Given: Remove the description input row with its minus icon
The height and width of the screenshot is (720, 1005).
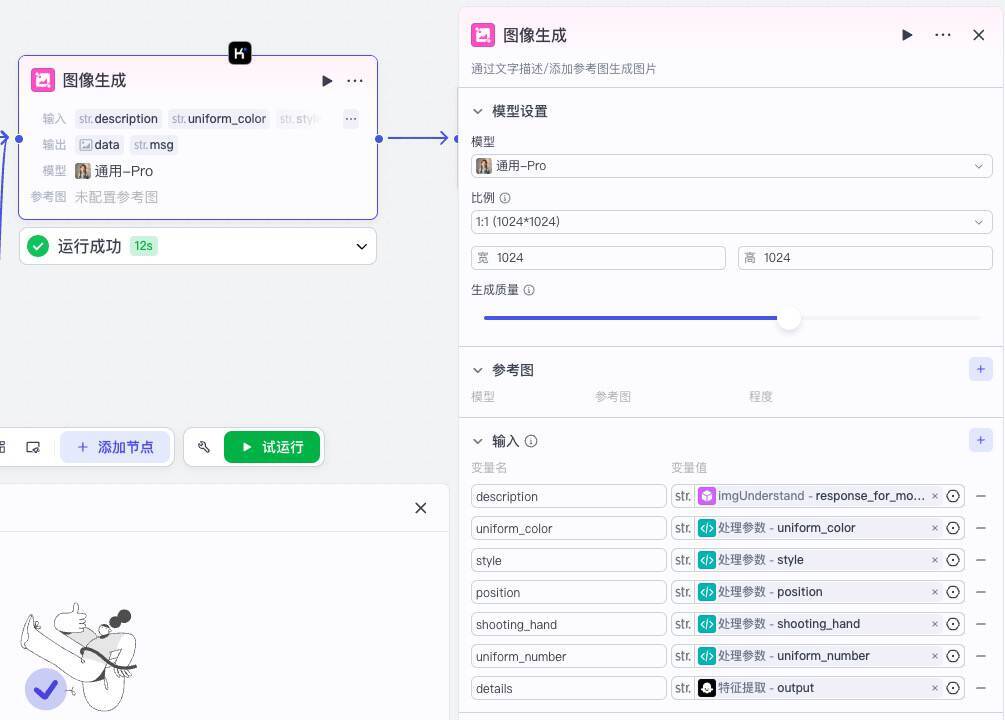Looking at the screenshot, I should pyautogui.click(x=981, y=496).
